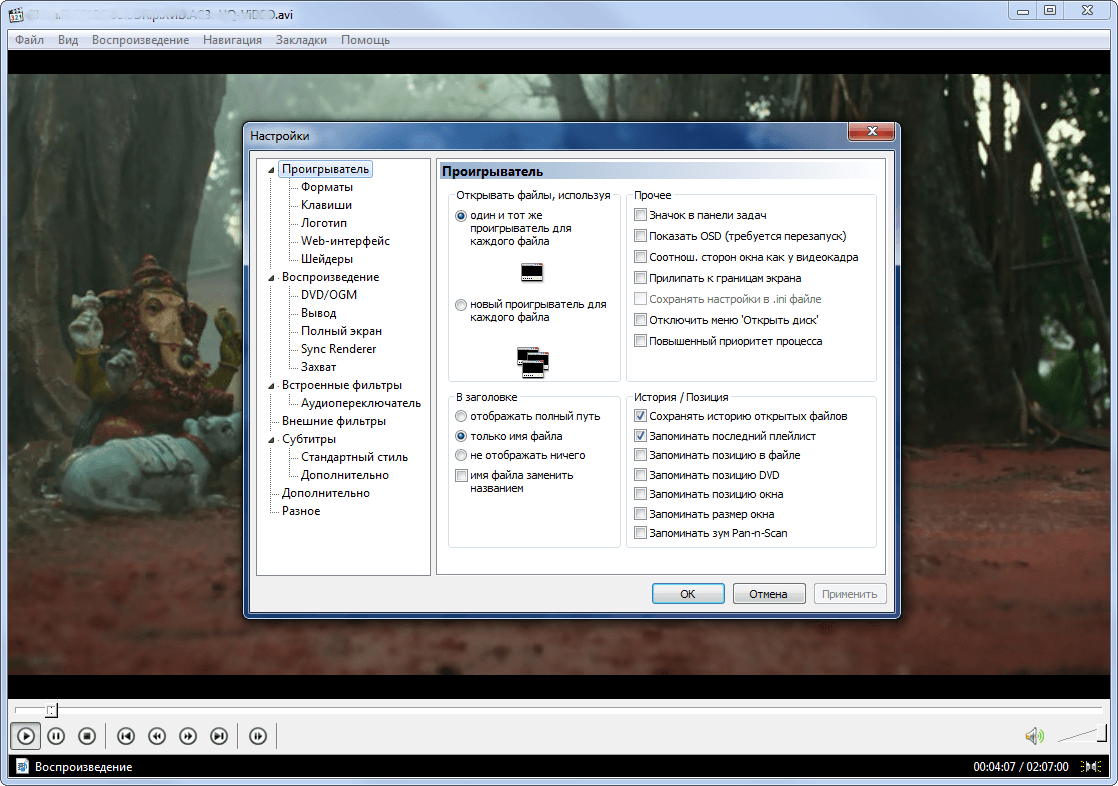Viewport: 1118px width, 786px height.
Task: Check имя файла заменить названием
Action: (x=461, y=475)
